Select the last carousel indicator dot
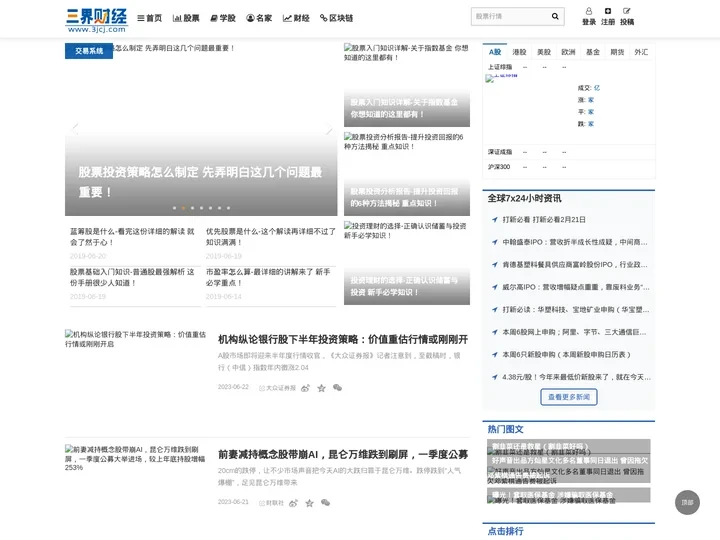Viewport: 720px width, 540px height. 228,208
